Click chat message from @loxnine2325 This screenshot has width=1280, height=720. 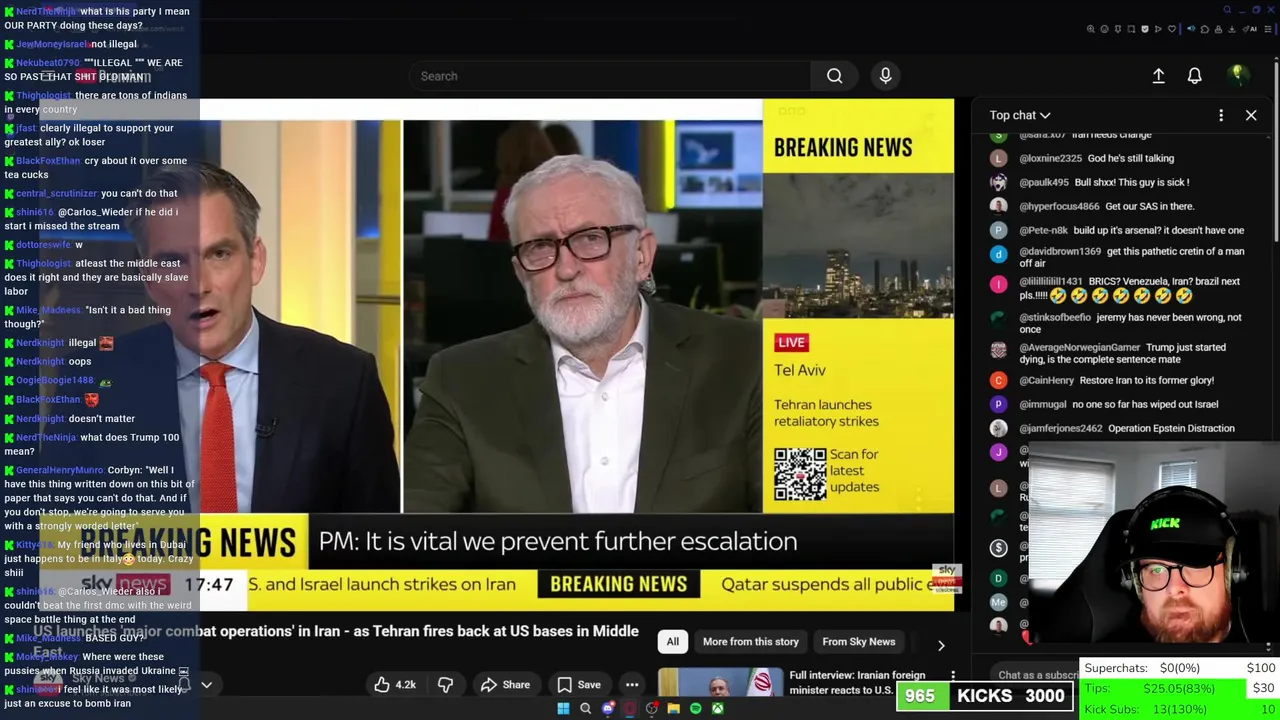(x=1130, y=159)
